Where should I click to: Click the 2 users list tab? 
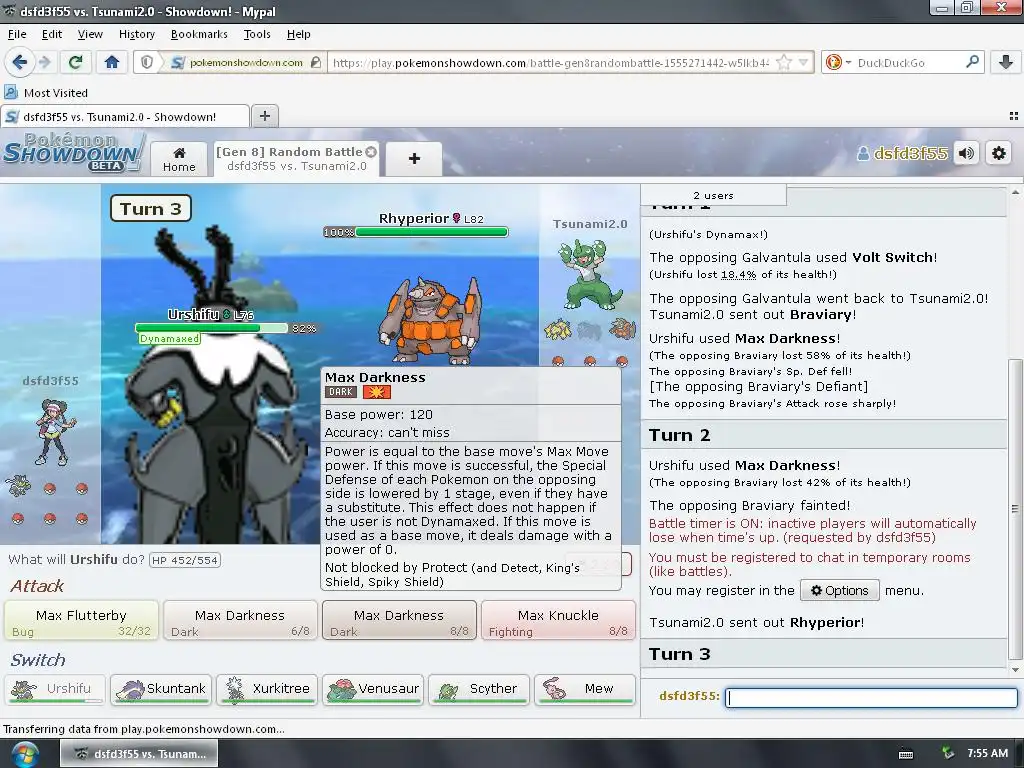click(x=713, y=195)
